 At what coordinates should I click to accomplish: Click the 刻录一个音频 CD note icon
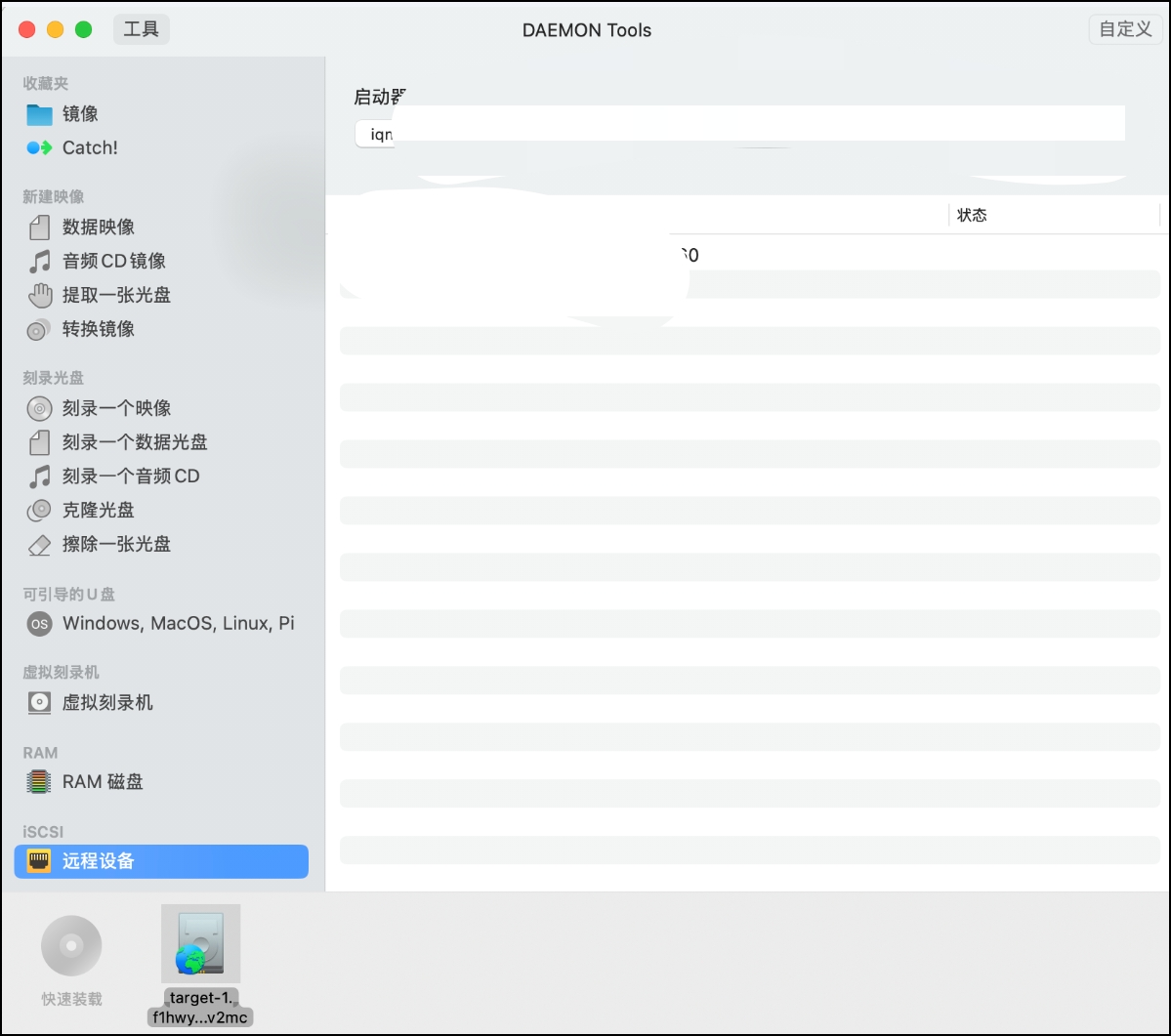tap(39, 477)
